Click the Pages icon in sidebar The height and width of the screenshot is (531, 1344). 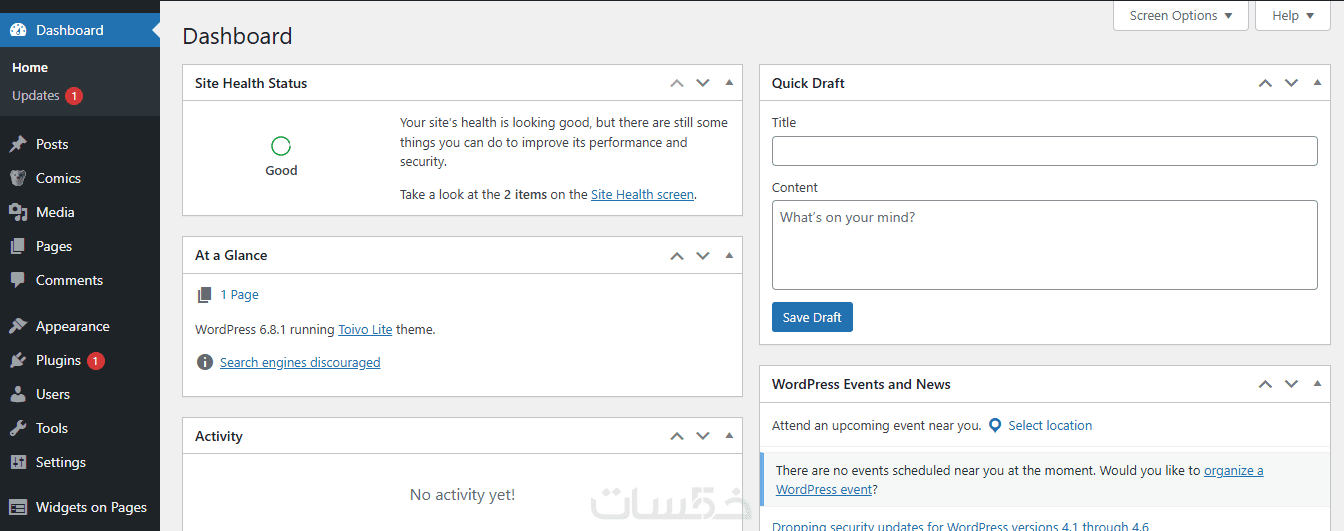click(18, 246)
